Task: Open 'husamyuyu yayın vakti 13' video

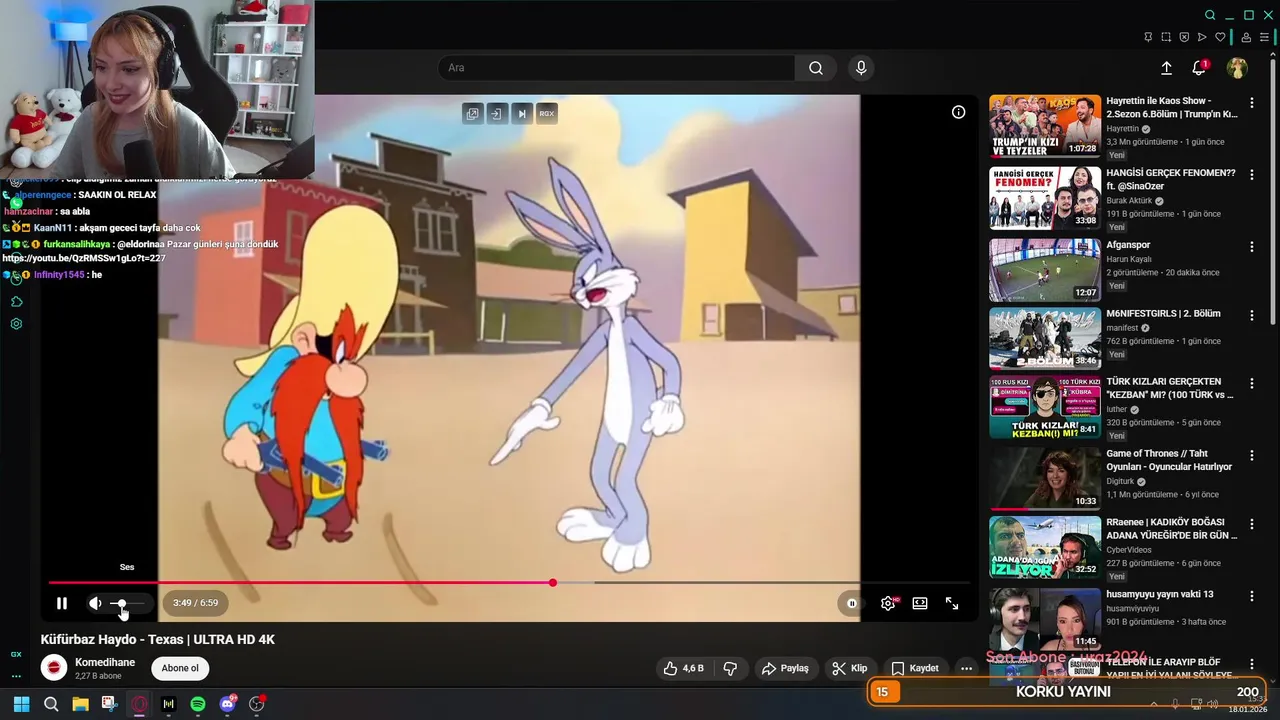Action: pos(1159,594)
